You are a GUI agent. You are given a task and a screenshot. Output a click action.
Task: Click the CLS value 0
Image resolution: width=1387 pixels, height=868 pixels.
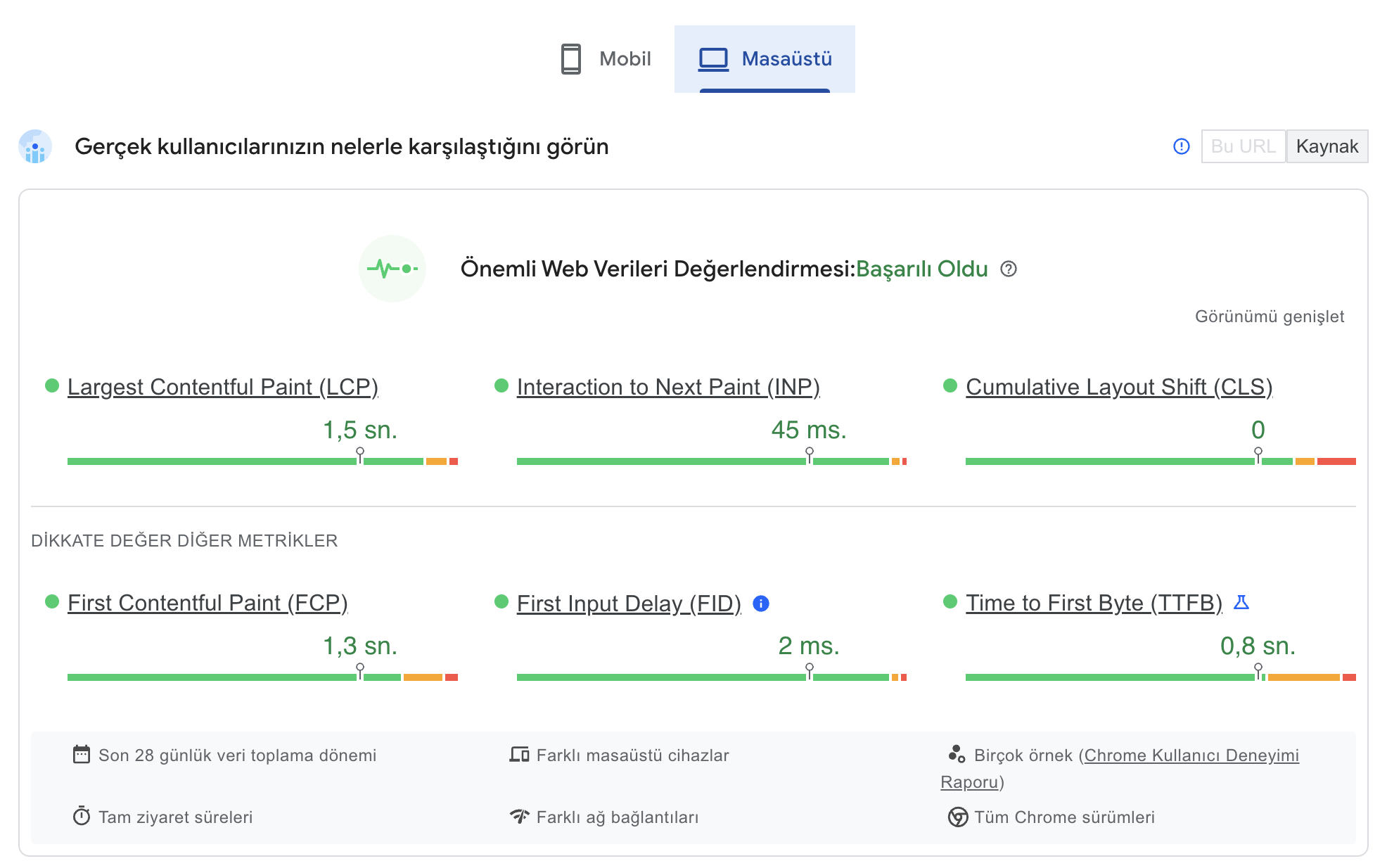1258,430
